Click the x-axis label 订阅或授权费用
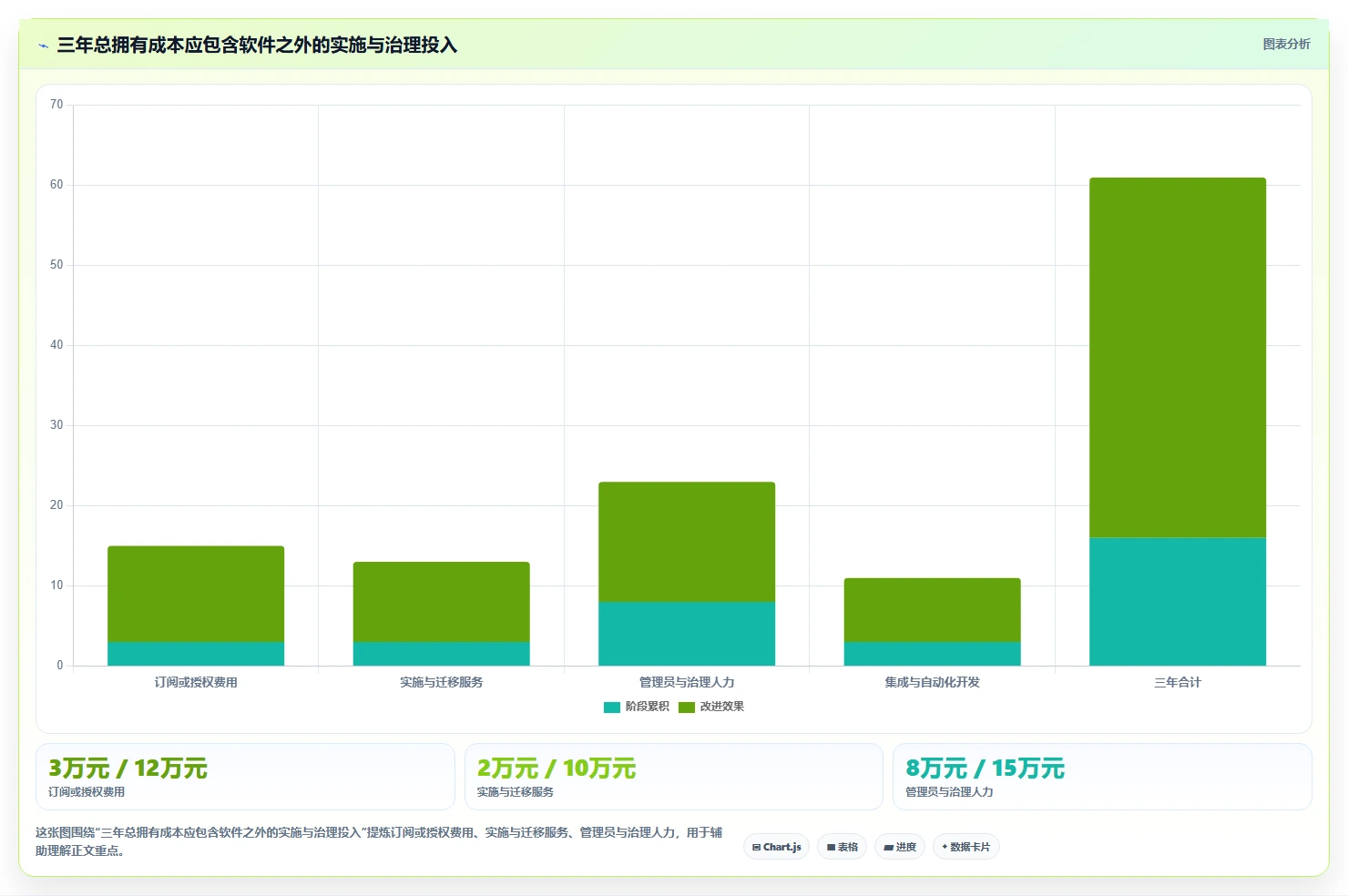This screenshot has width=1348, height=896. click(x=196, y=682)
